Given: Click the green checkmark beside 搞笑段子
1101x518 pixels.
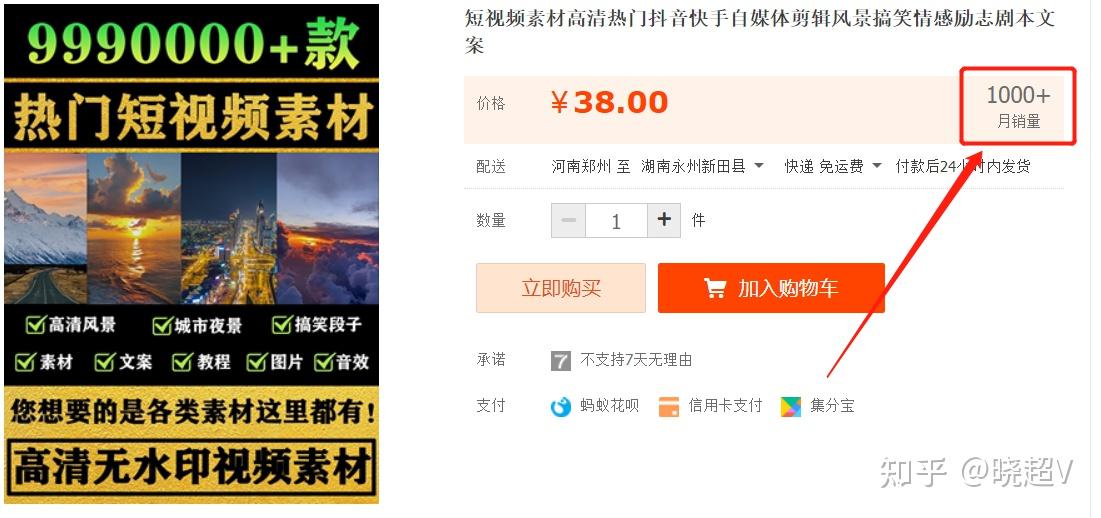Looking at the screenshot, I should [282, 324].
